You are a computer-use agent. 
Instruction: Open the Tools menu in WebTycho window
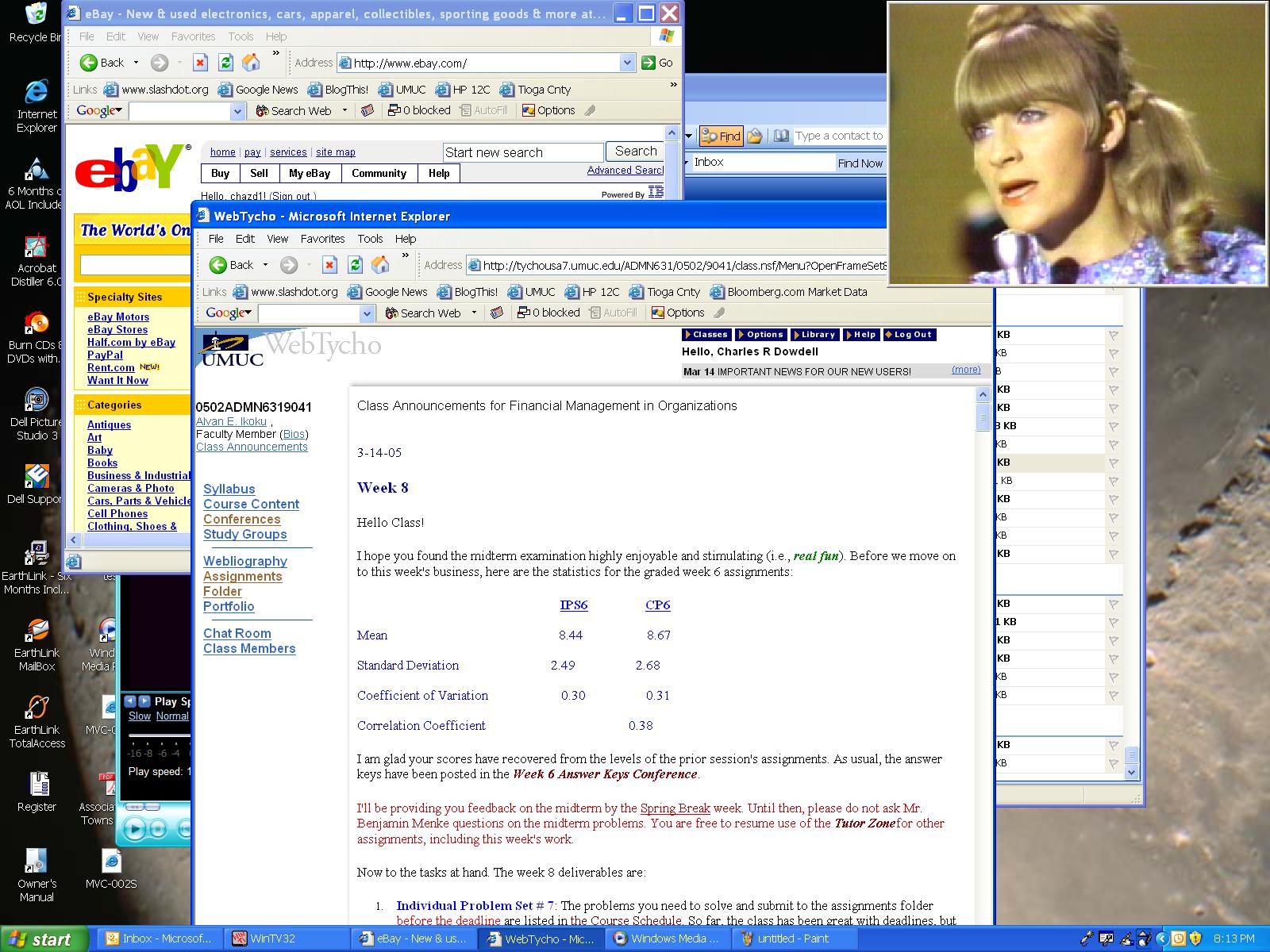pos(370,239)
